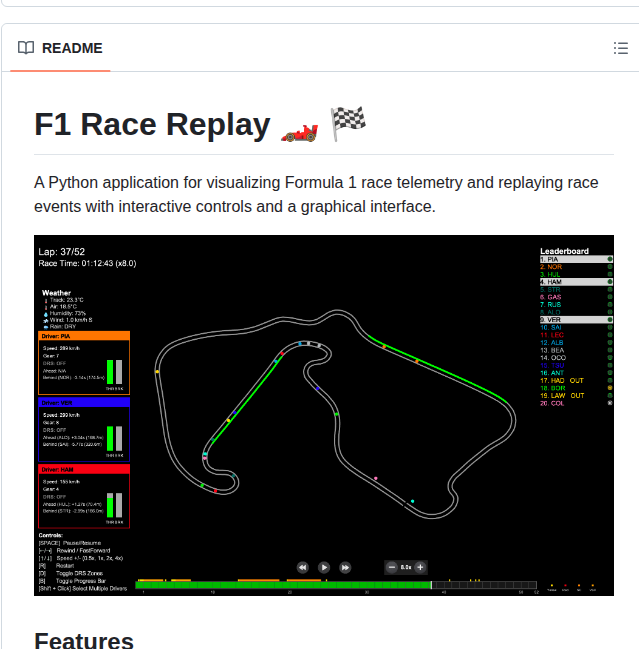Screen dimensions: 639x649
Task: Click the play button in replay
Action: click(324, 567)
